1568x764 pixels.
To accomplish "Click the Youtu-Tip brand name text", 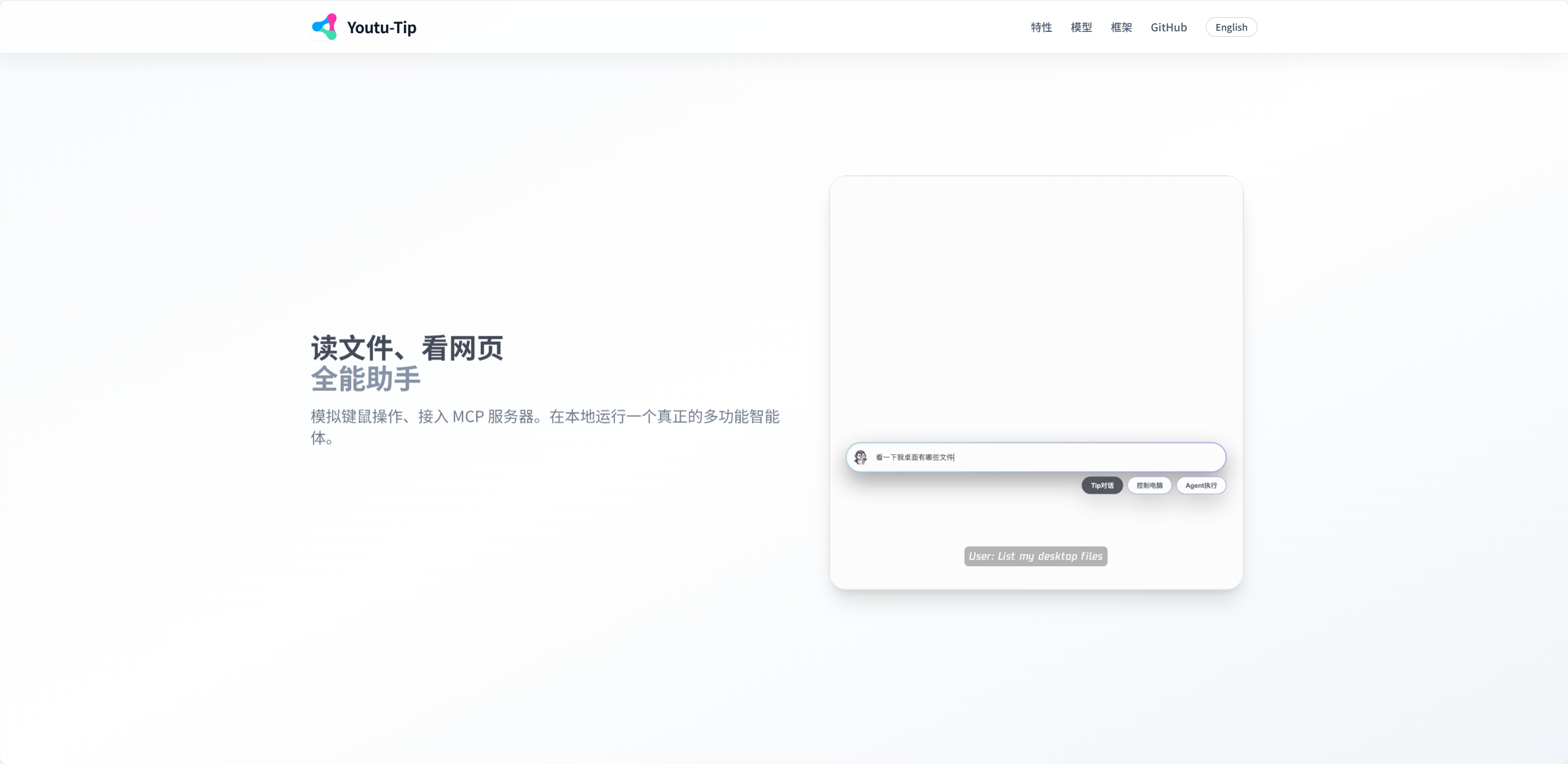I will pos(382,28).
